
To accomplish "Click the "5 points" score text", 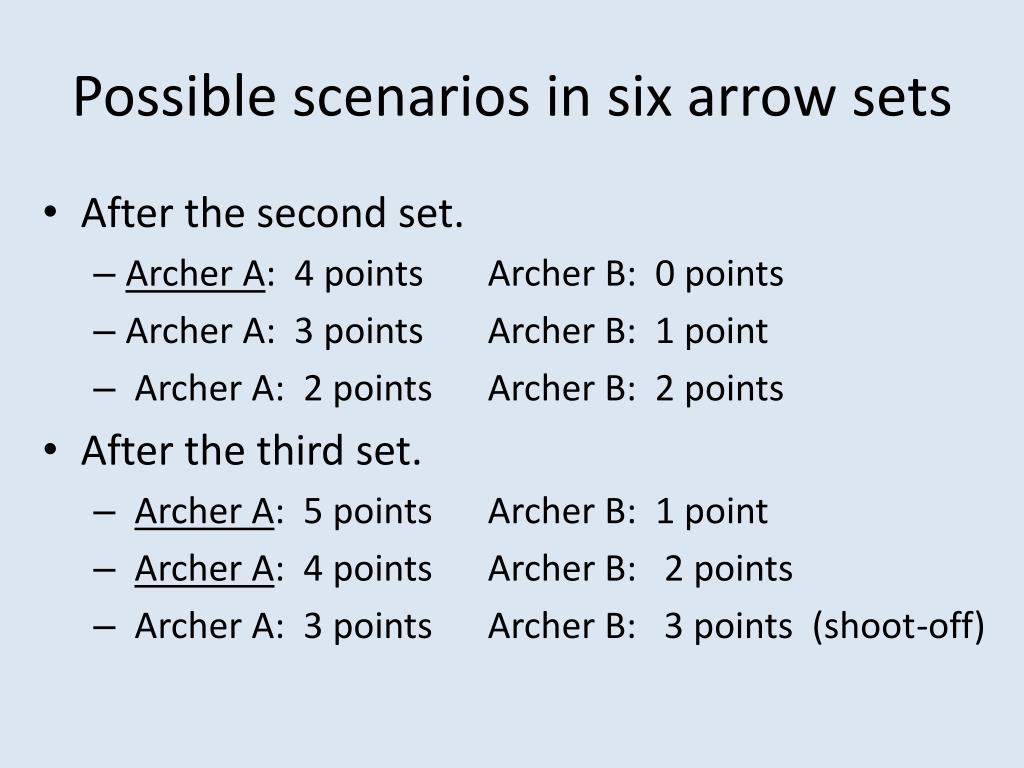I will [368, 512].
